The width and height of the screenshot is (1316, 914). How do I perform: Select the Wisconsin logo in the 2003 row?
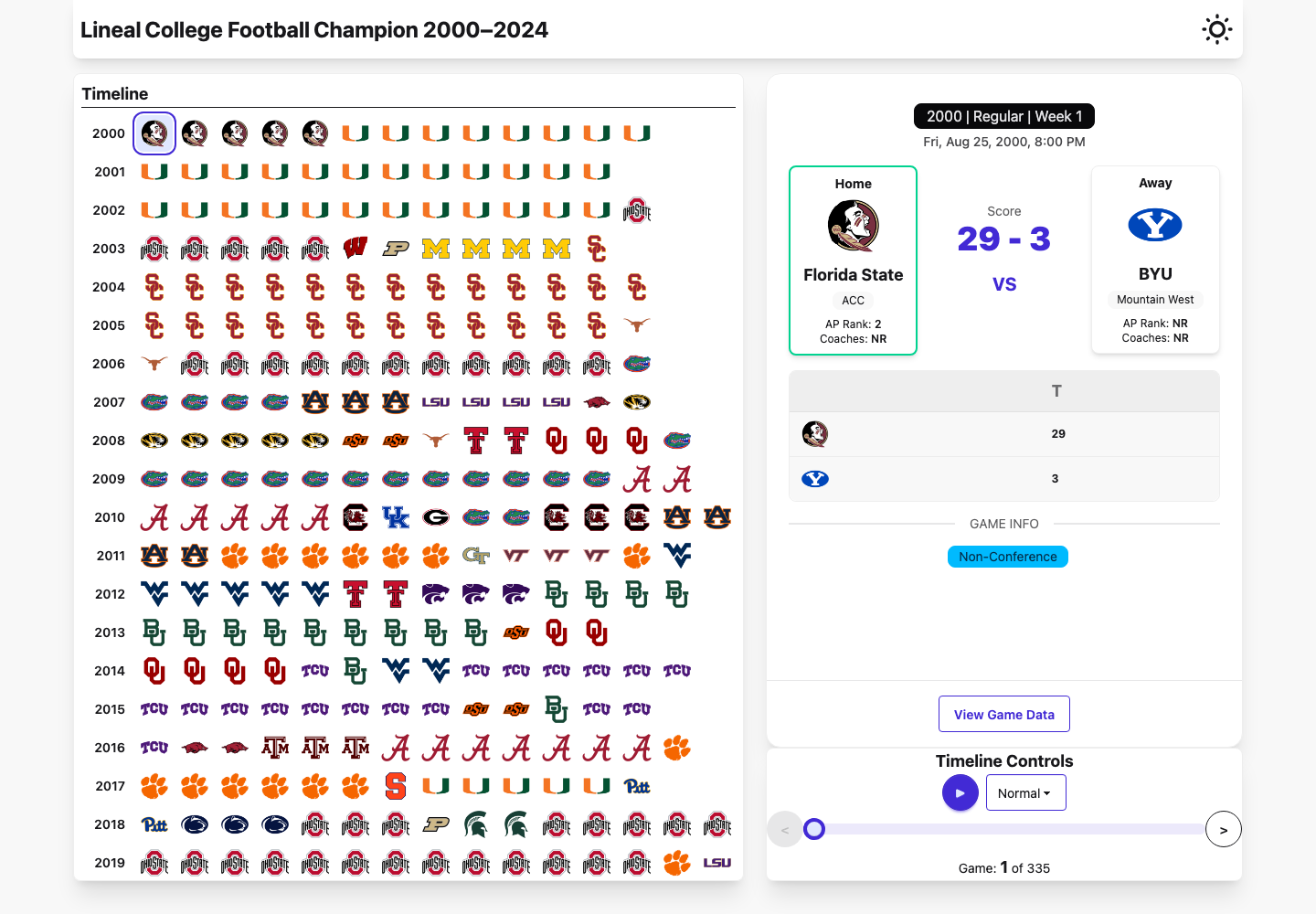tap(356, 249)
